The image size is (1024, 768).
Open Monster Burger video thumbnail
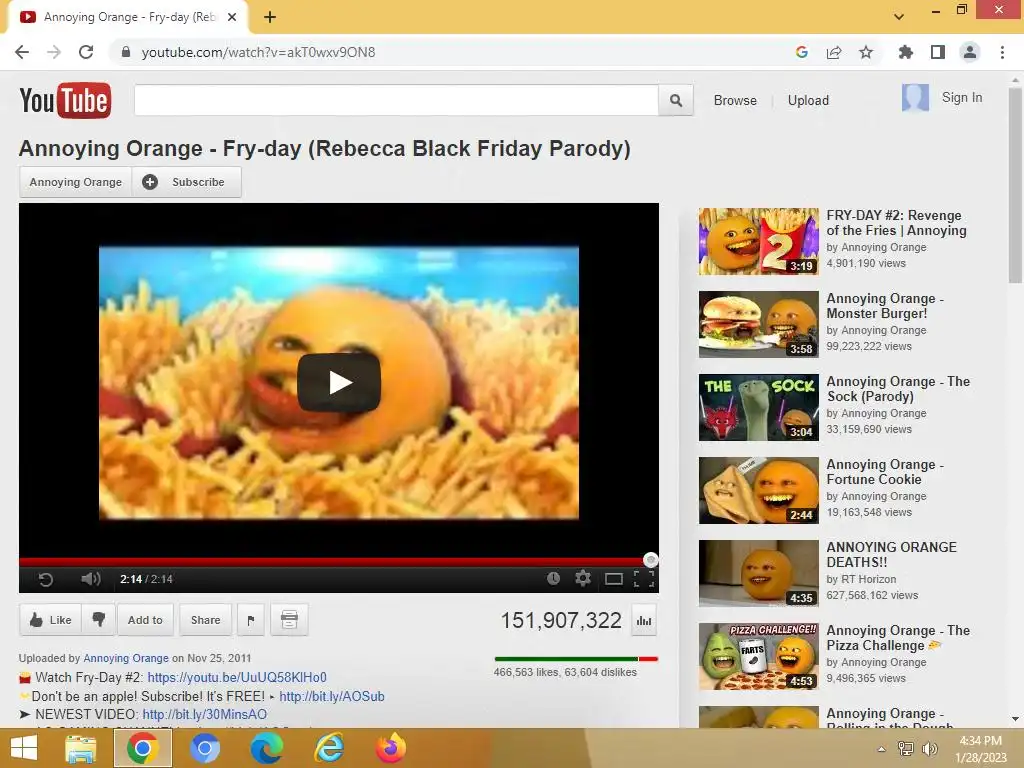coord(758,325)
